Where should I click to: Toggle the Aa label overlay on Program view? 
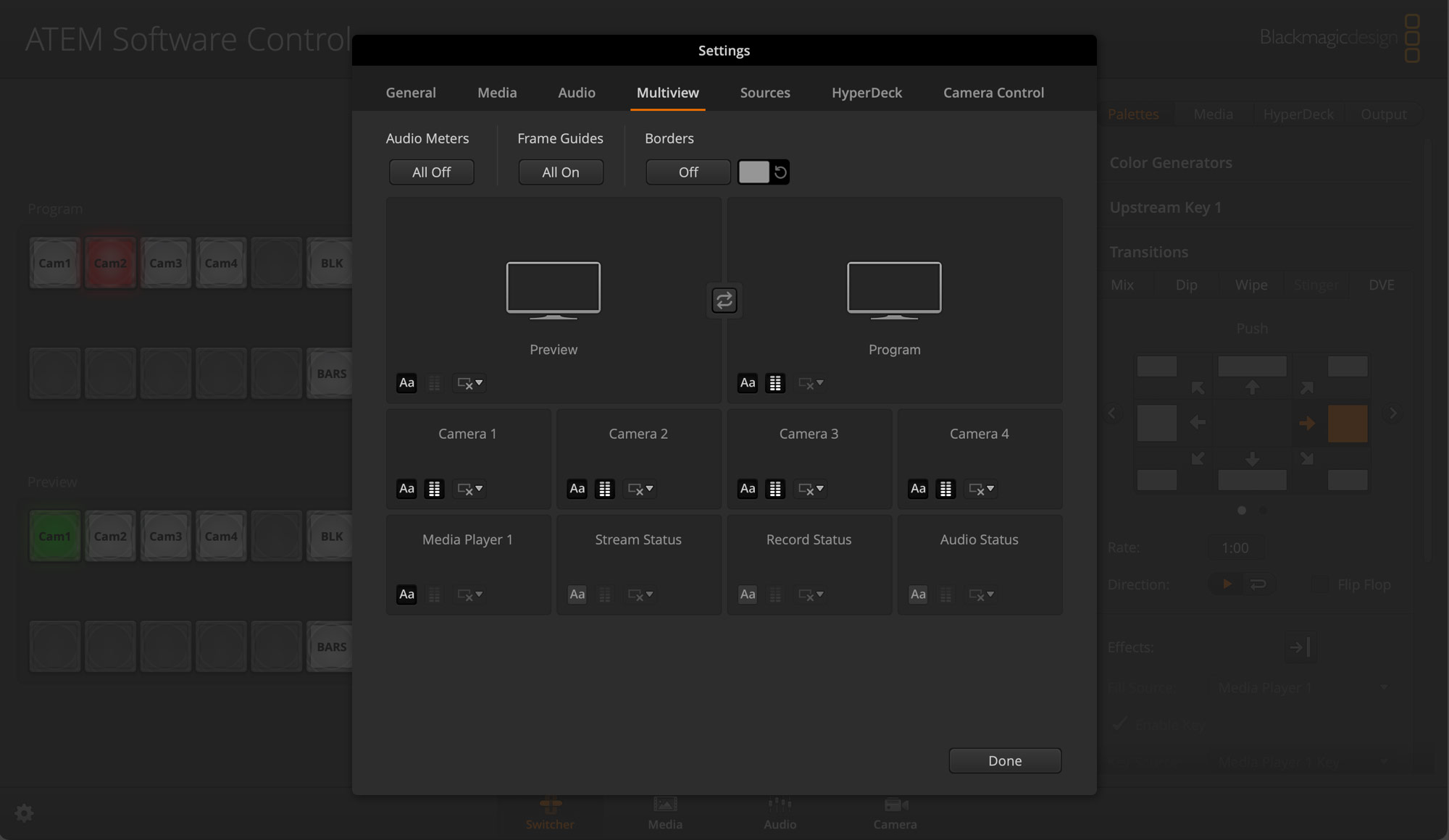point(747,383)
